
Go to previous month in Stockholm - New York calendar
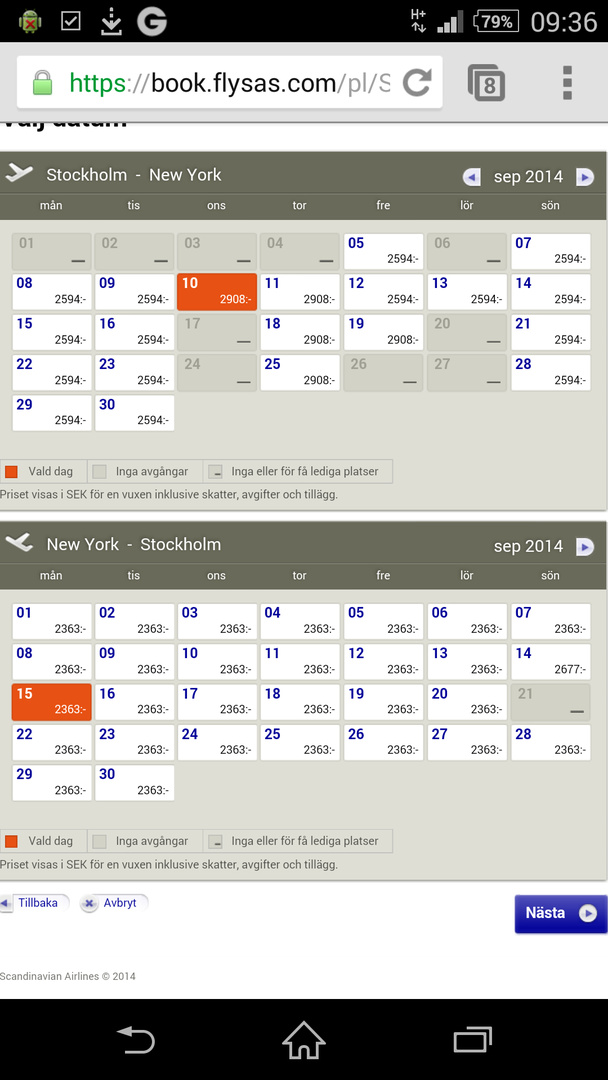click(x=472, y=177)
